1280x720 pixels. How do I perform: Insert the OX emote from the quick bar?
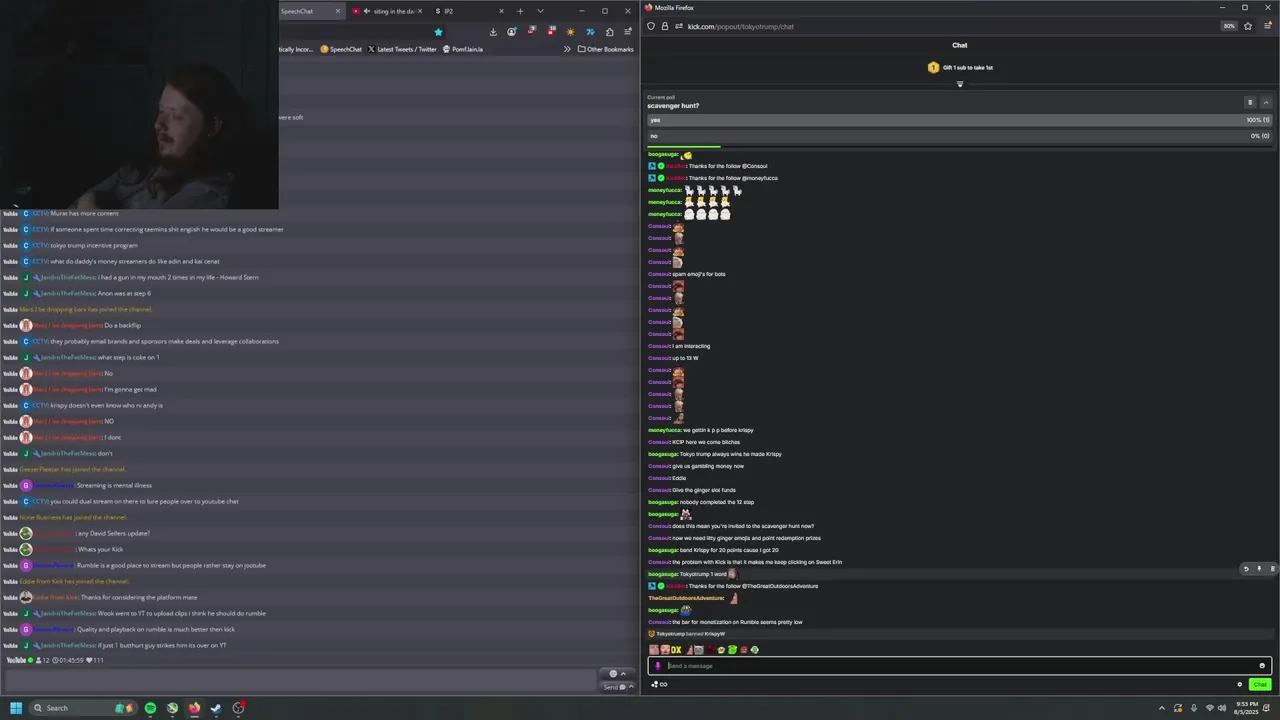click(676, 650)
